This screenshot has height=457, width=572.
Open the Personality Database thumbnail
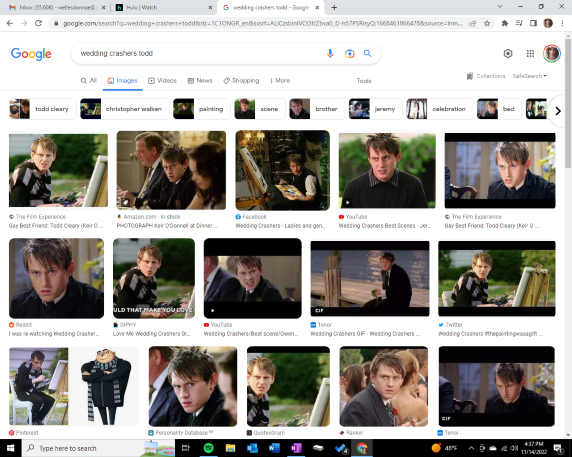193,386
